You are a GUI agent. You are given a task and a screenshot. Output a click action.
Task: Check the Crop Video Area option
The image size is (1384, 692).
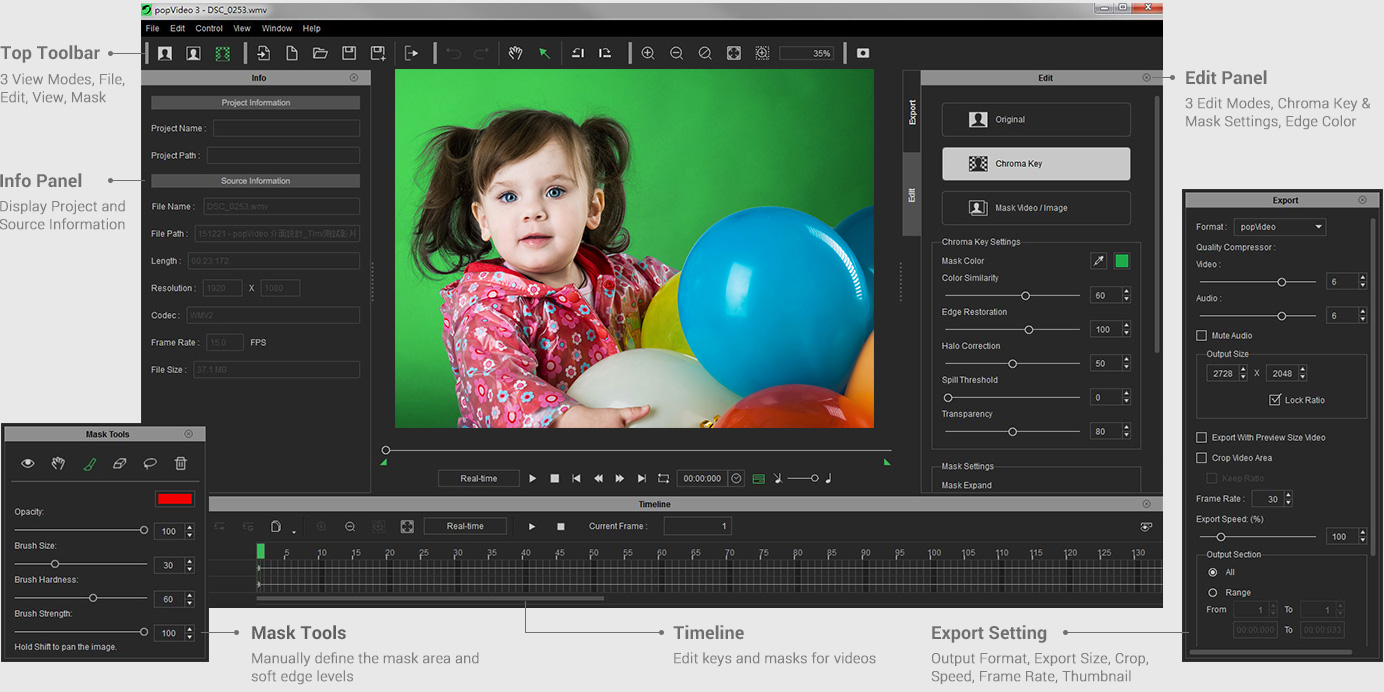click(x=1202, y=458)
